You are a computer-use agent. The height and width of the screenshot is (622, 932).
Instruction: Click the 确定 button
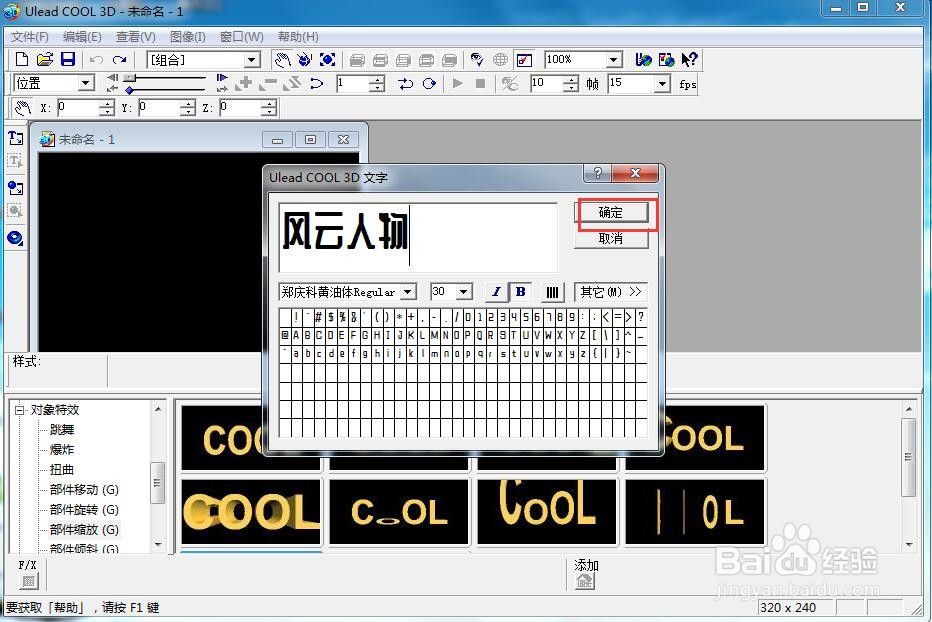point(610,212)
